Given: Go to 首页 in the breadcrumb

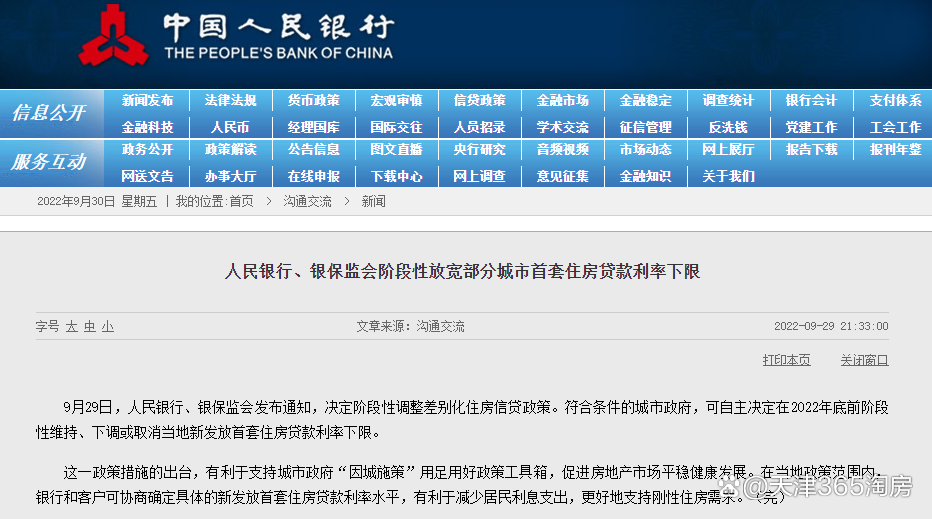Looking at the screenshot, I should [x=241, y=202].
